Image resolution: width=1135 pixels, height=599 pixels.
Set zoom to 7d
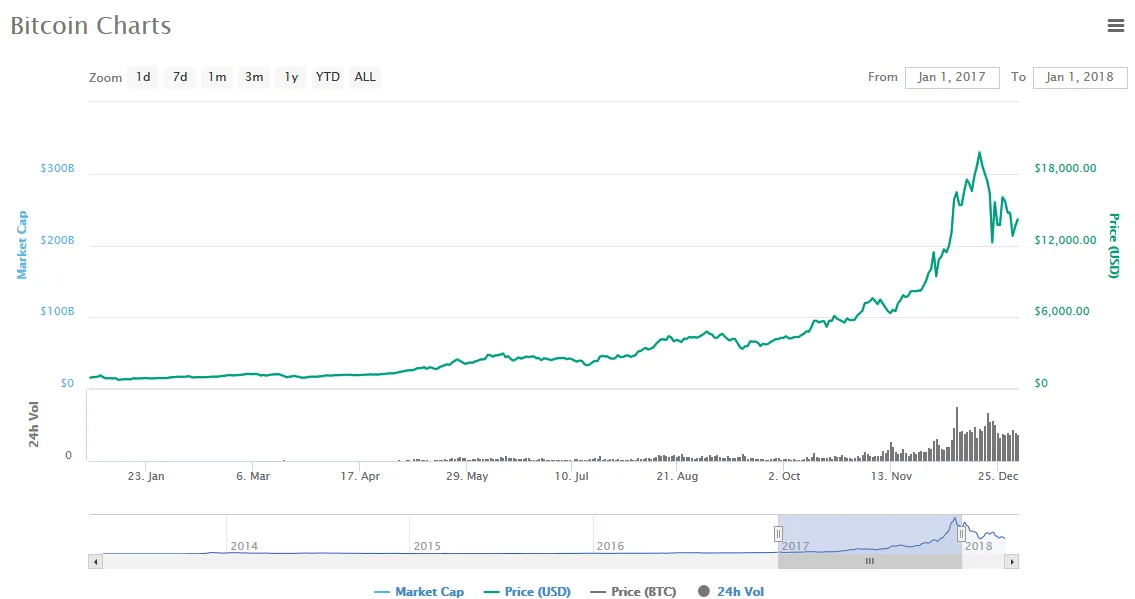point(180,77)
